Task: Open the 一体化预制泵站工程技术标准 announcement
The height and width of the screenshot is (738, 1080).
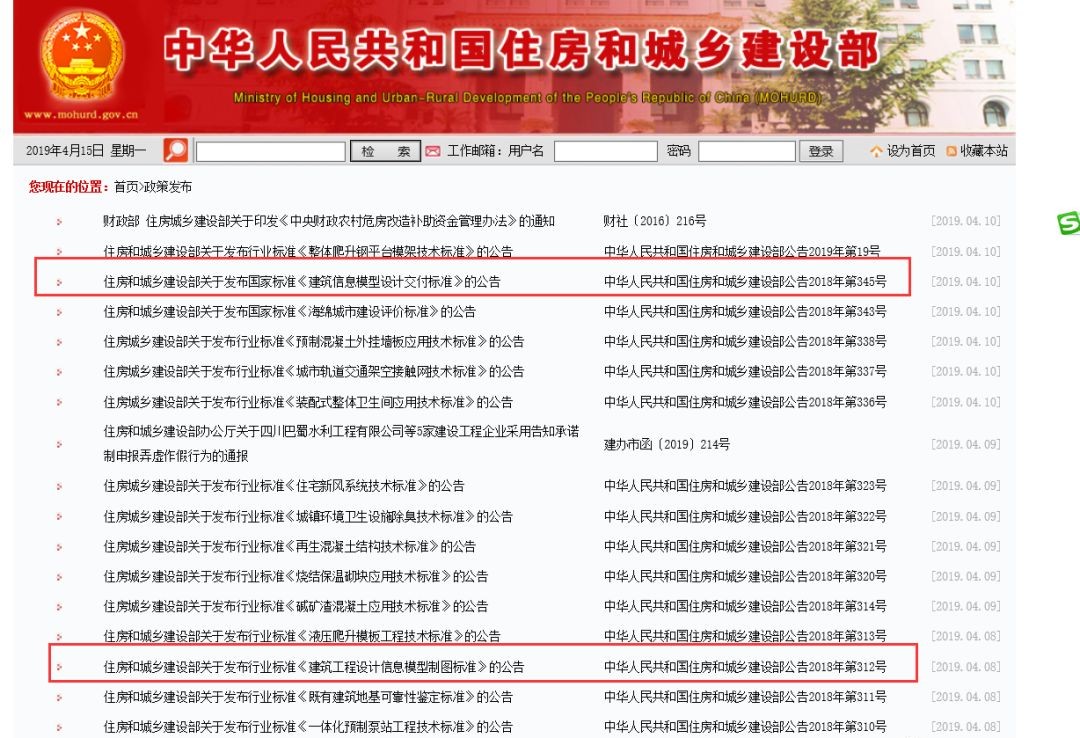Action: [308, 726]
